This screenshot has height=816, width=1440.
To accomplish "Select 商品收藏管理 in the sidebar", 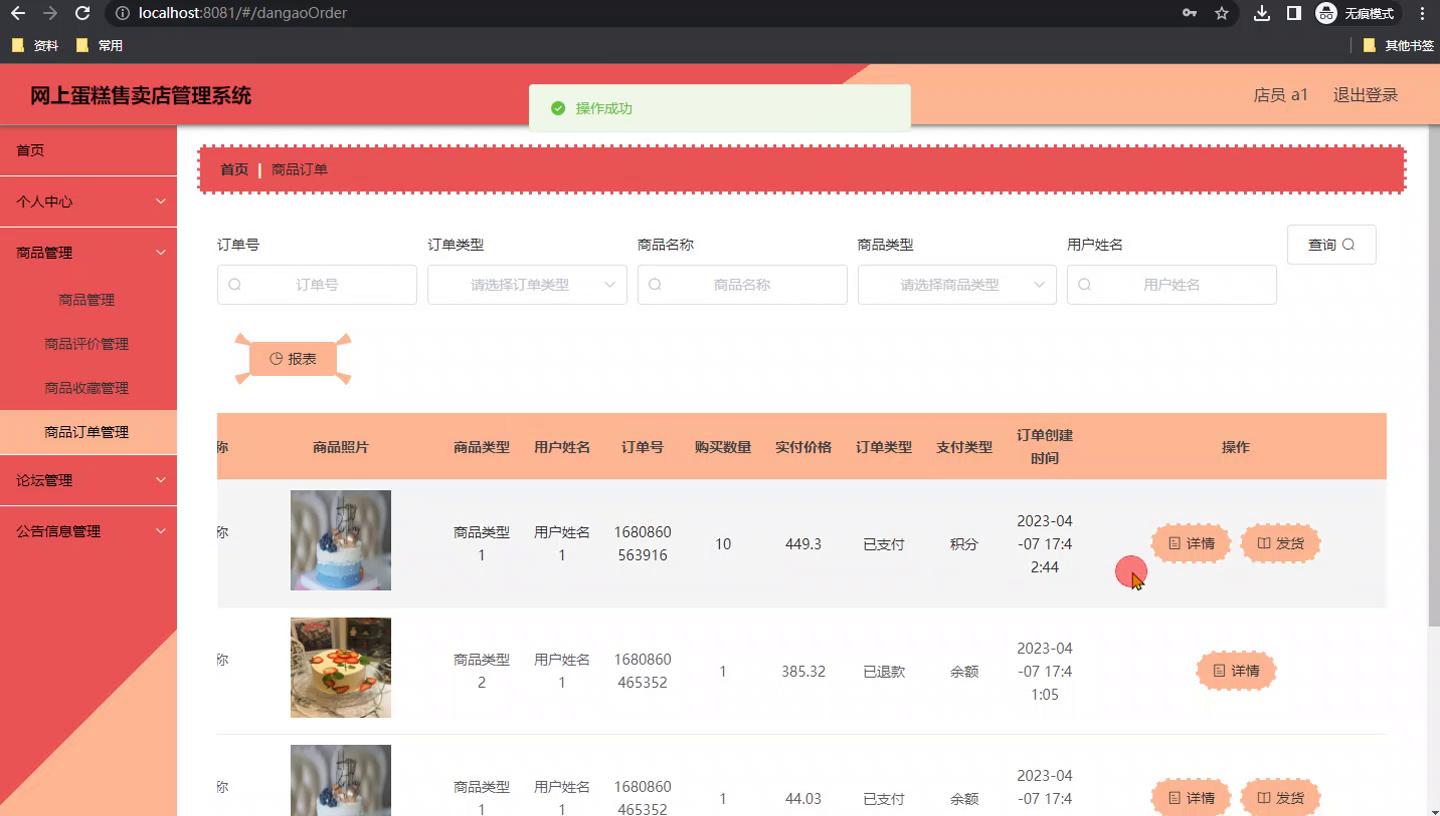I will [x=88, y=388].
